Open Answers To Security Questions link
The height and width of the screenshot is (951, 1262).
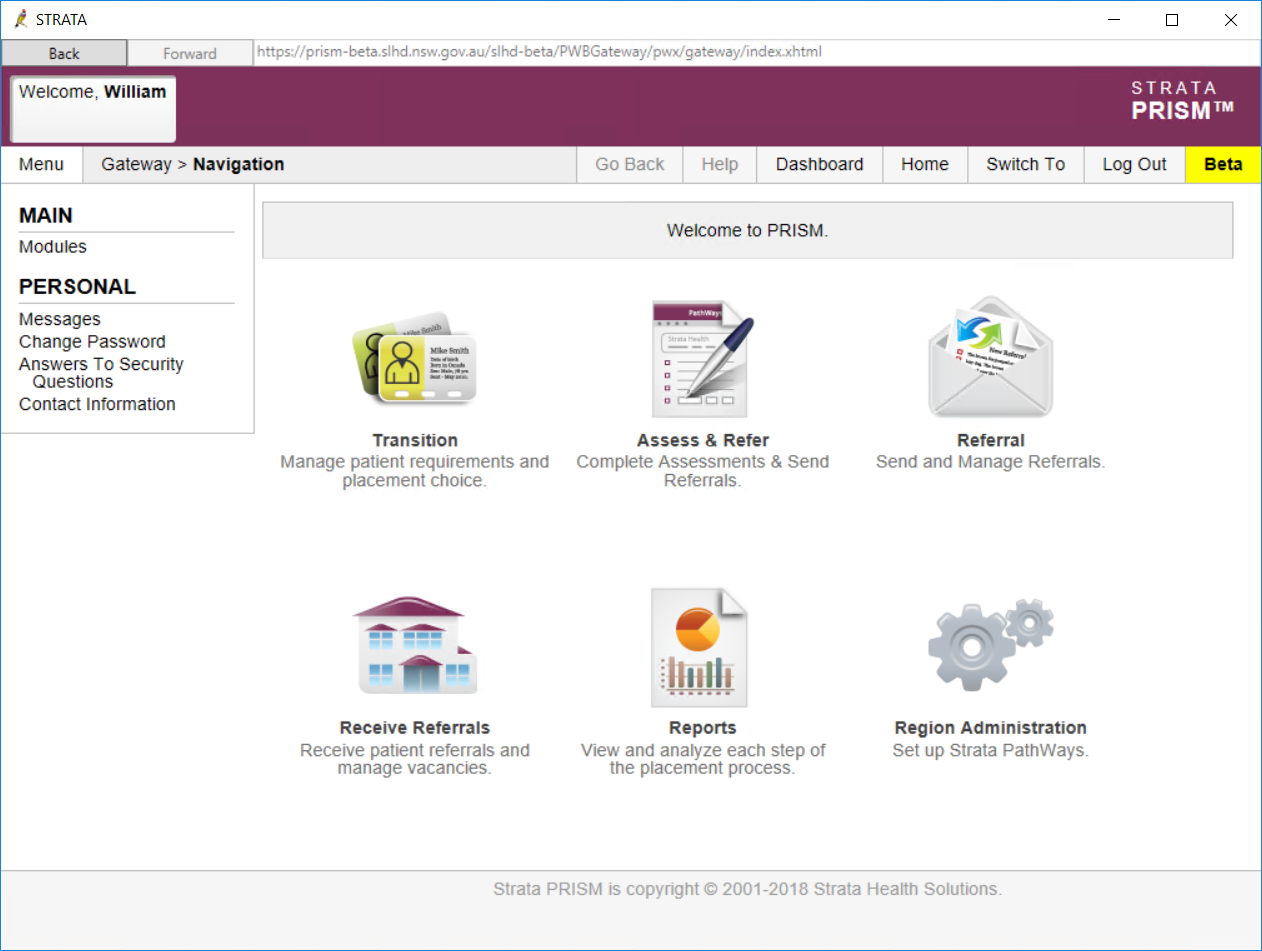pyautogui.click(x=101, y=373)
